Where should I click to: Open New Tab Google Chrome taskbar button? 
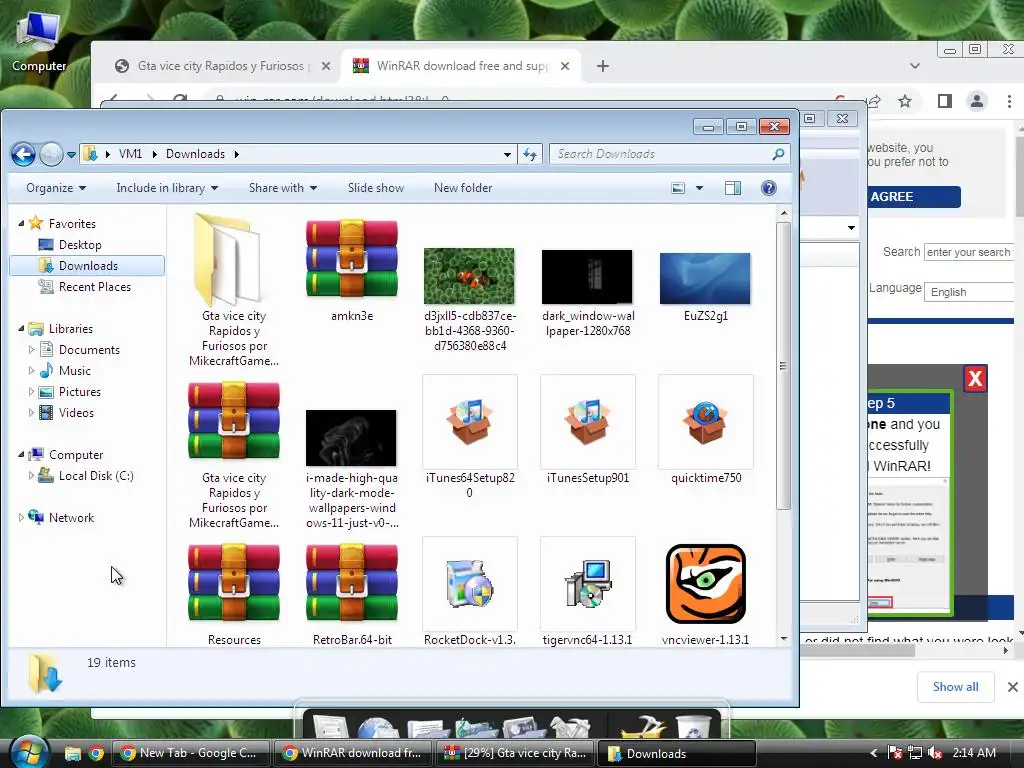[x=191, y=753]
